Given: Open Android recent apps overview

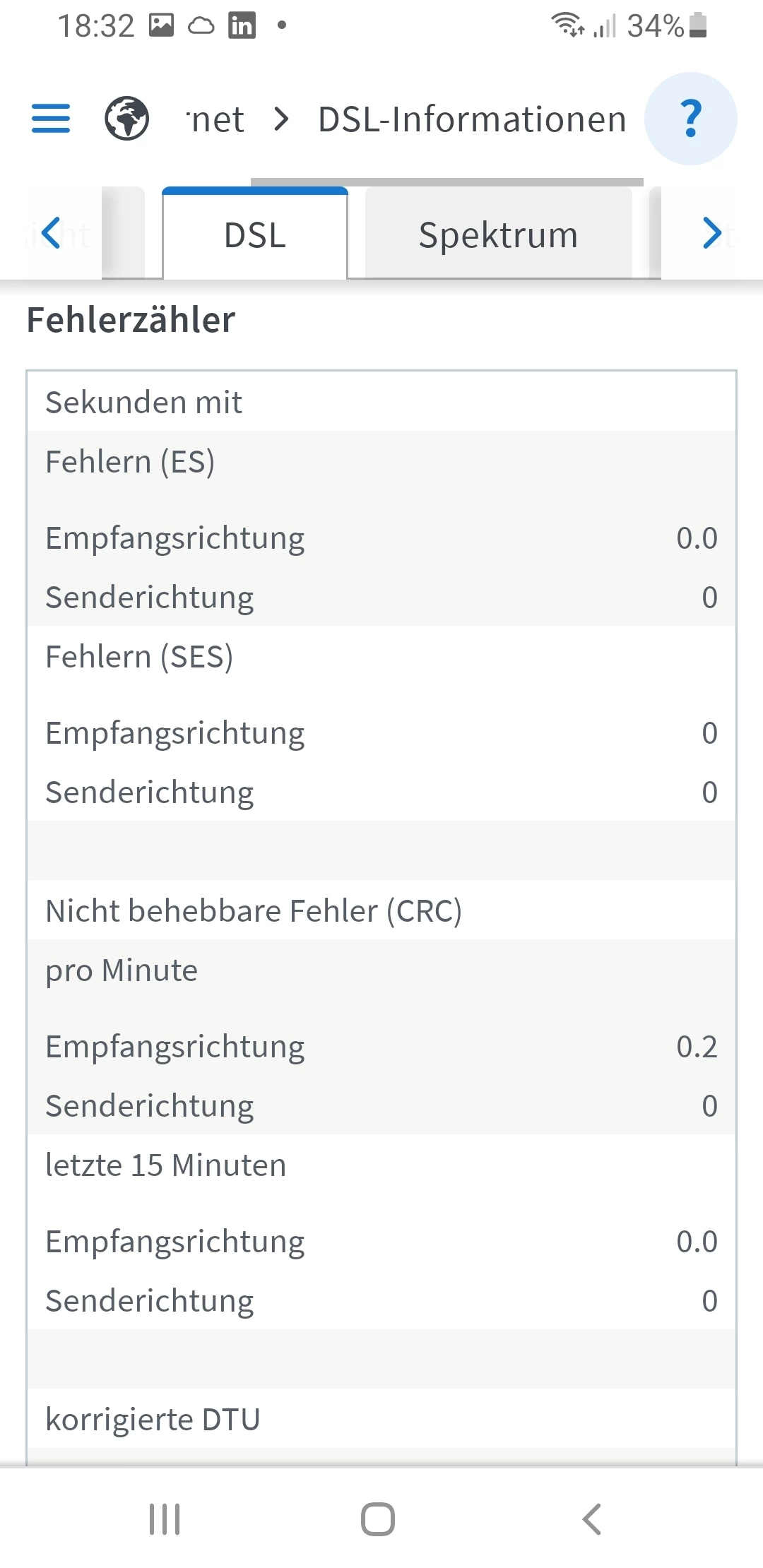Looking at the screenshot, I should (x=165, y=1519).
